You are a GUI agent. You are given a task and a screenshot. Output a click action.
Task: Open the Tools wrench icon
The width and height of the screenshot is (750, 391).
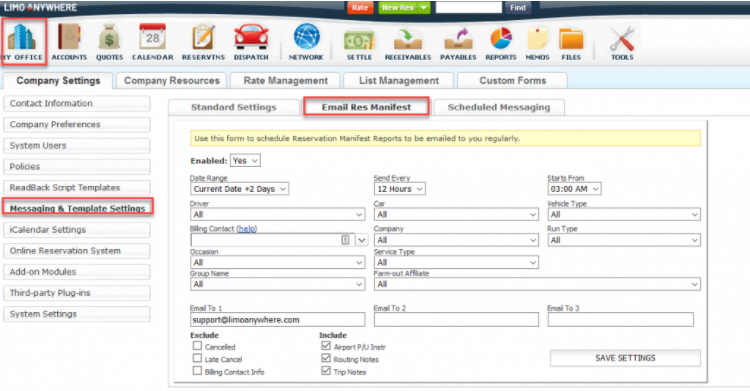coord(622,38)
